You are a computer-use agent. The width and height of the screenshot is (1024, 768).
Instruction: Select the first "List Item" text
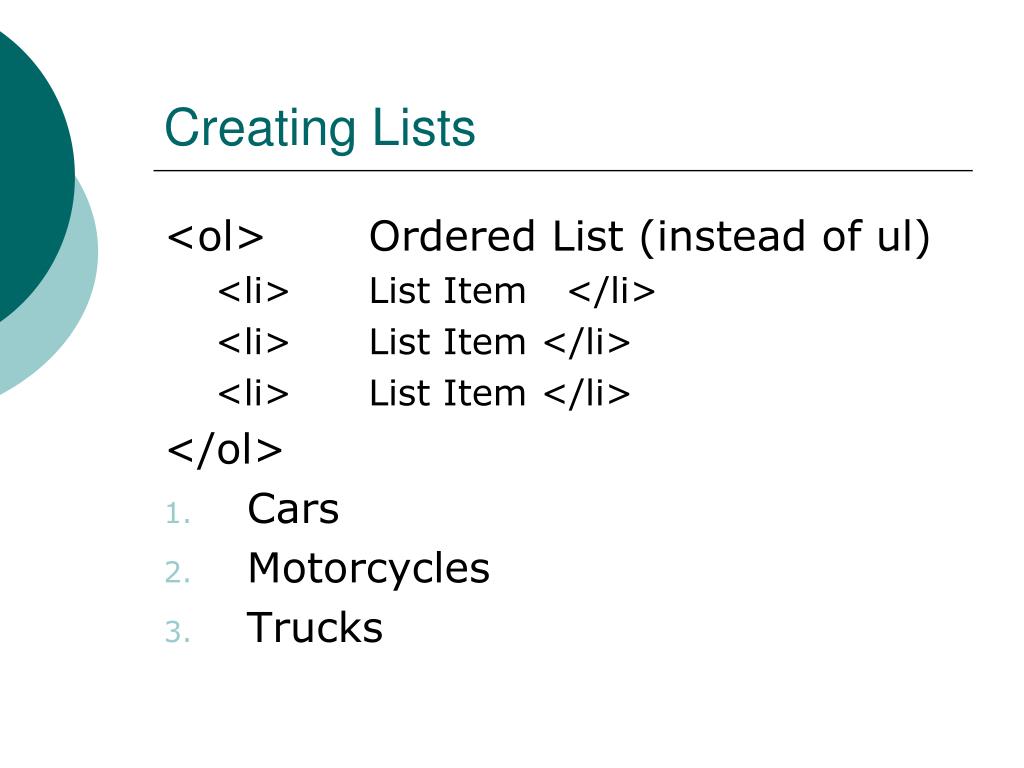tap(447, 292)
